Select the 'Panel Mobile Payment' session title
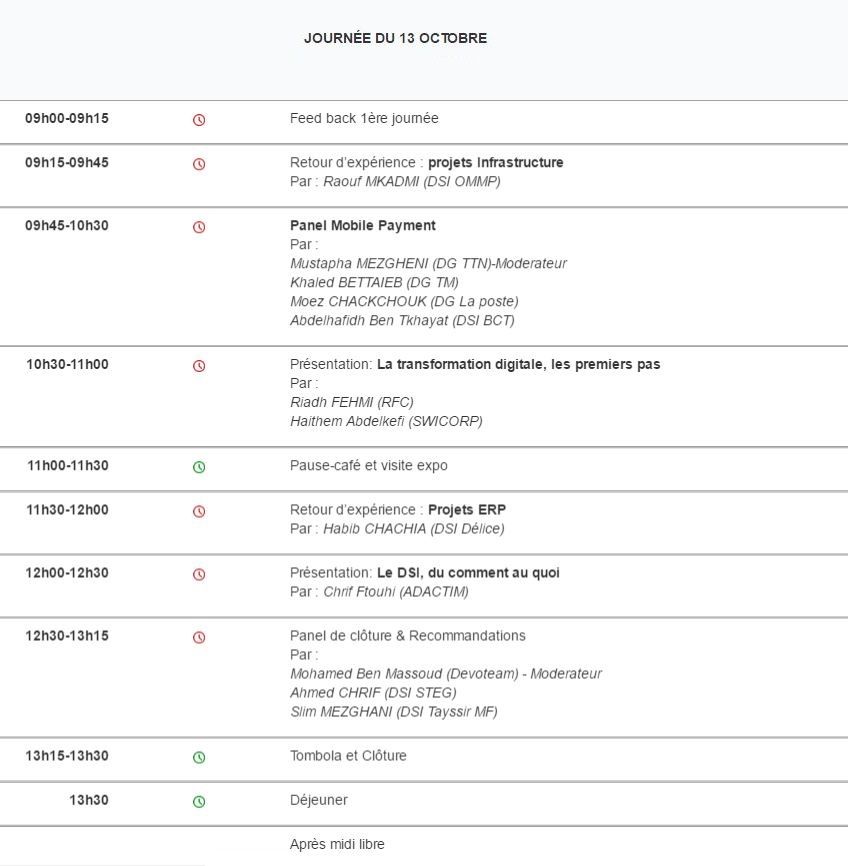 coord(362,225)
